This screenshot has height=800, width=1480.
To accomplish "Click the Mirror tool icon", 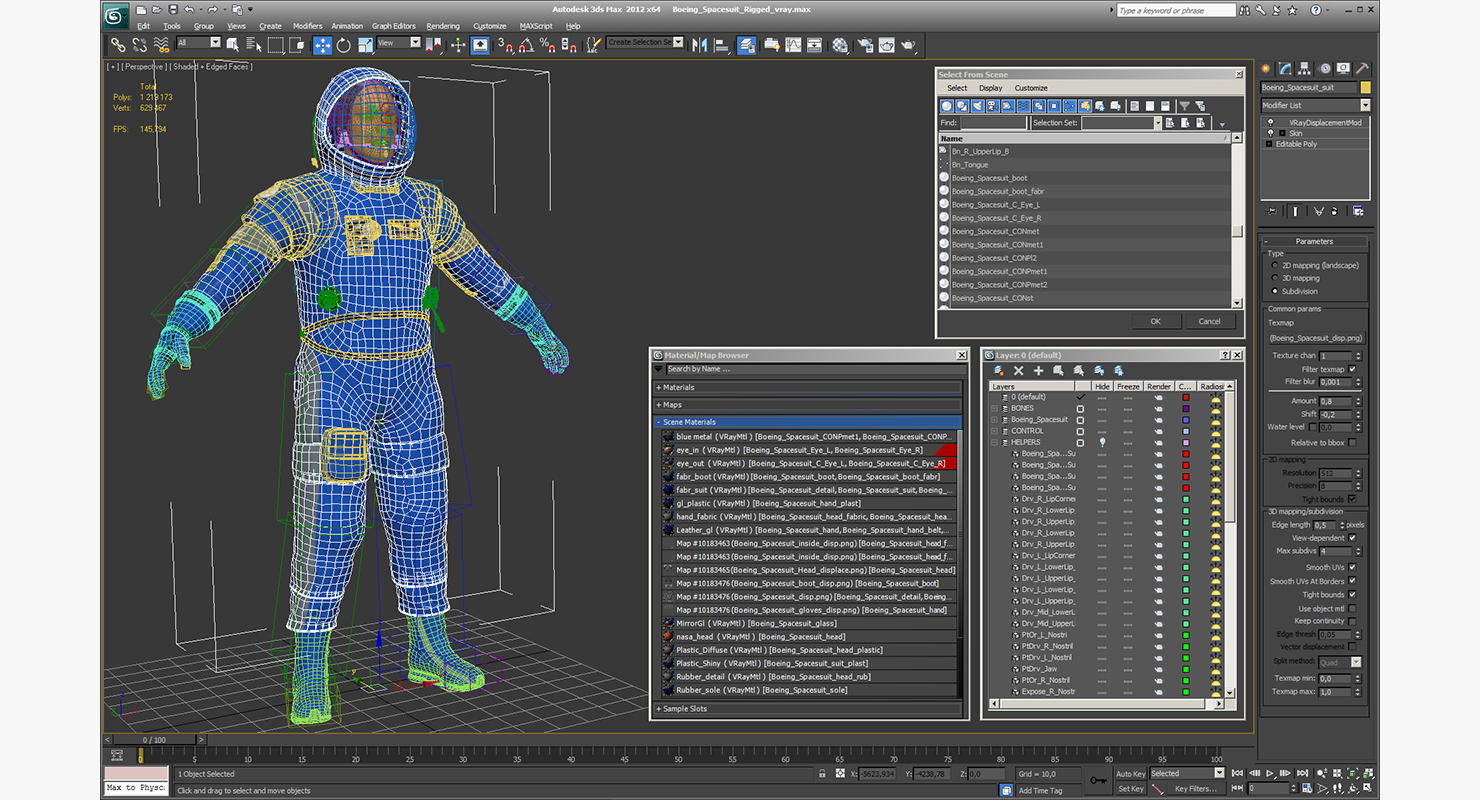I will (x=699, y=44).
